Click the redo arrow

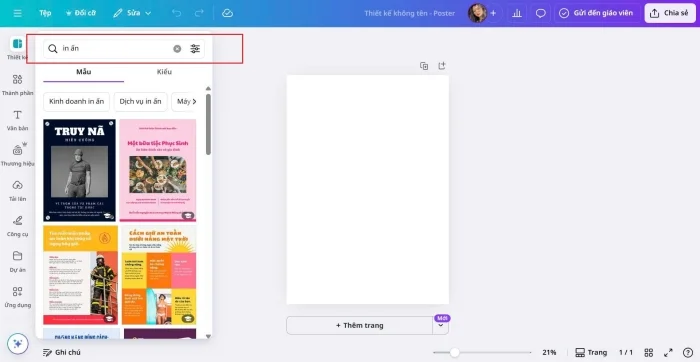click(x=199, y=13)
